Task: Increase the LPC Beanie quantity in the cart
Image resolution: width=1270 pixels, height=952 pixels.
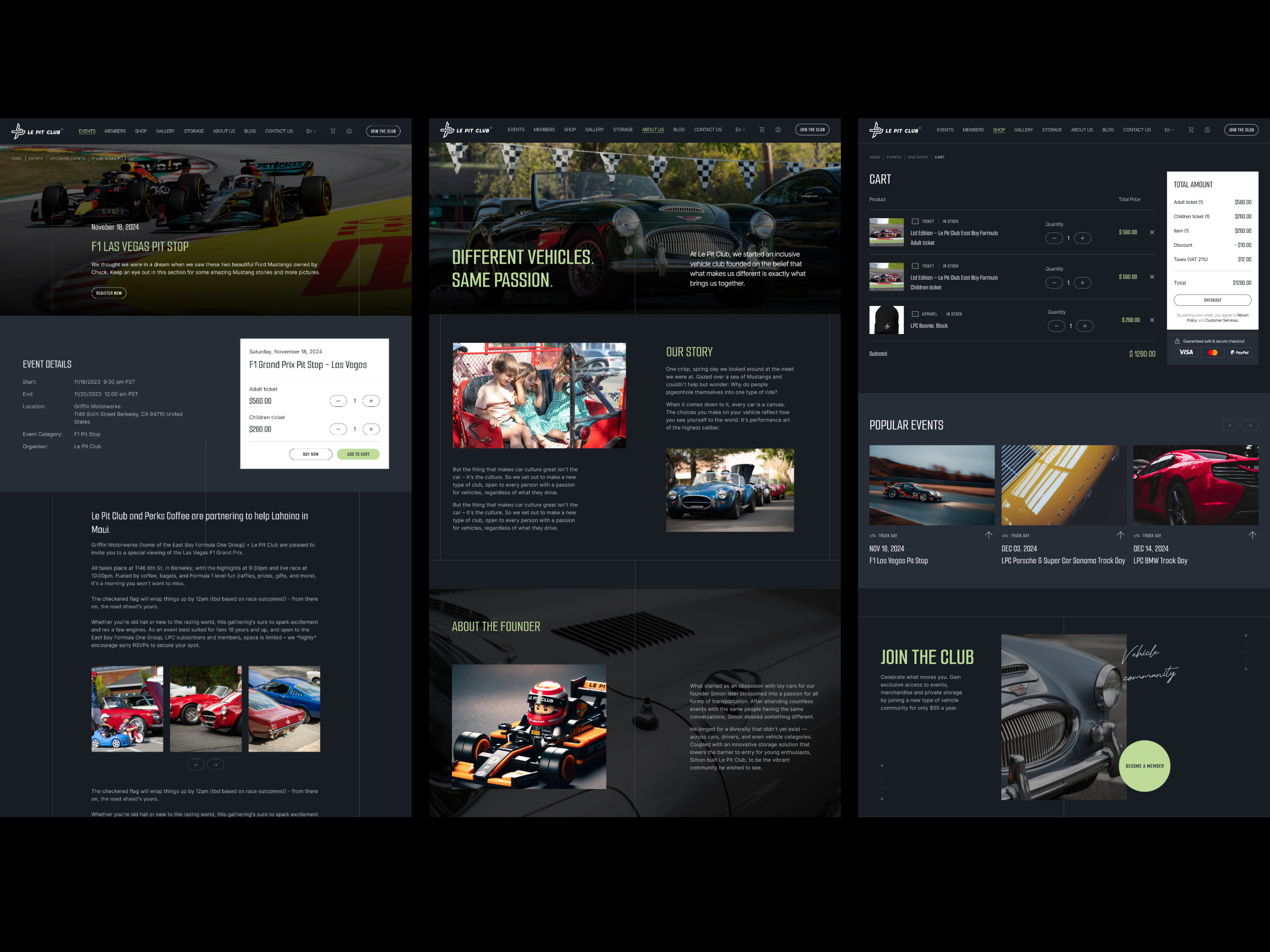Action: pyautogui.click(x=1085, y=326)
